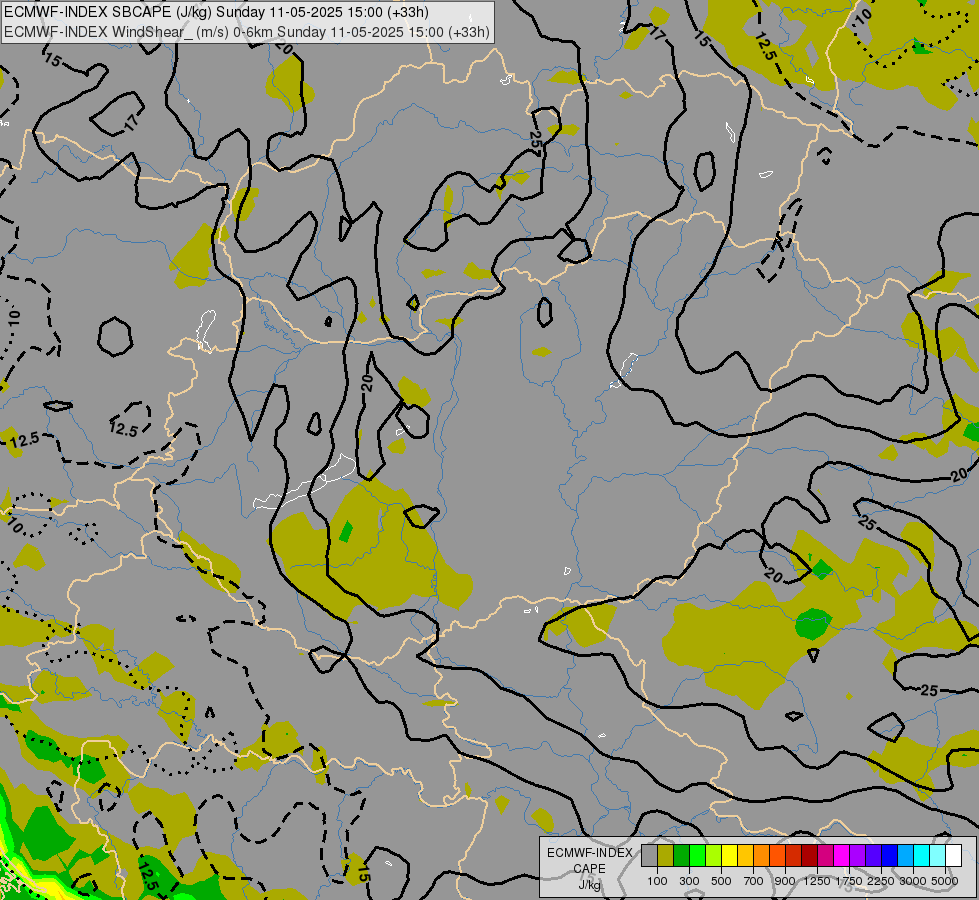Choose the bright magenta swatch left of the 1750 tick

click(842, 855)
